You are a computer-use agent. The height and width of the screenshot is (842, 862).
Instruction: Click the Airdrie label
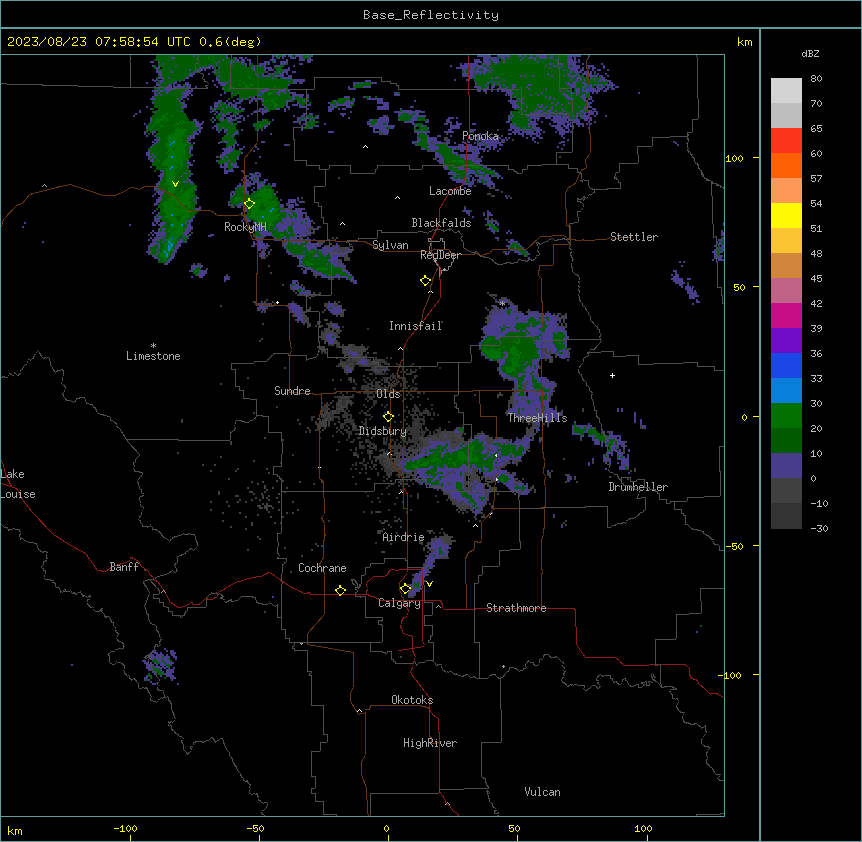403,537
